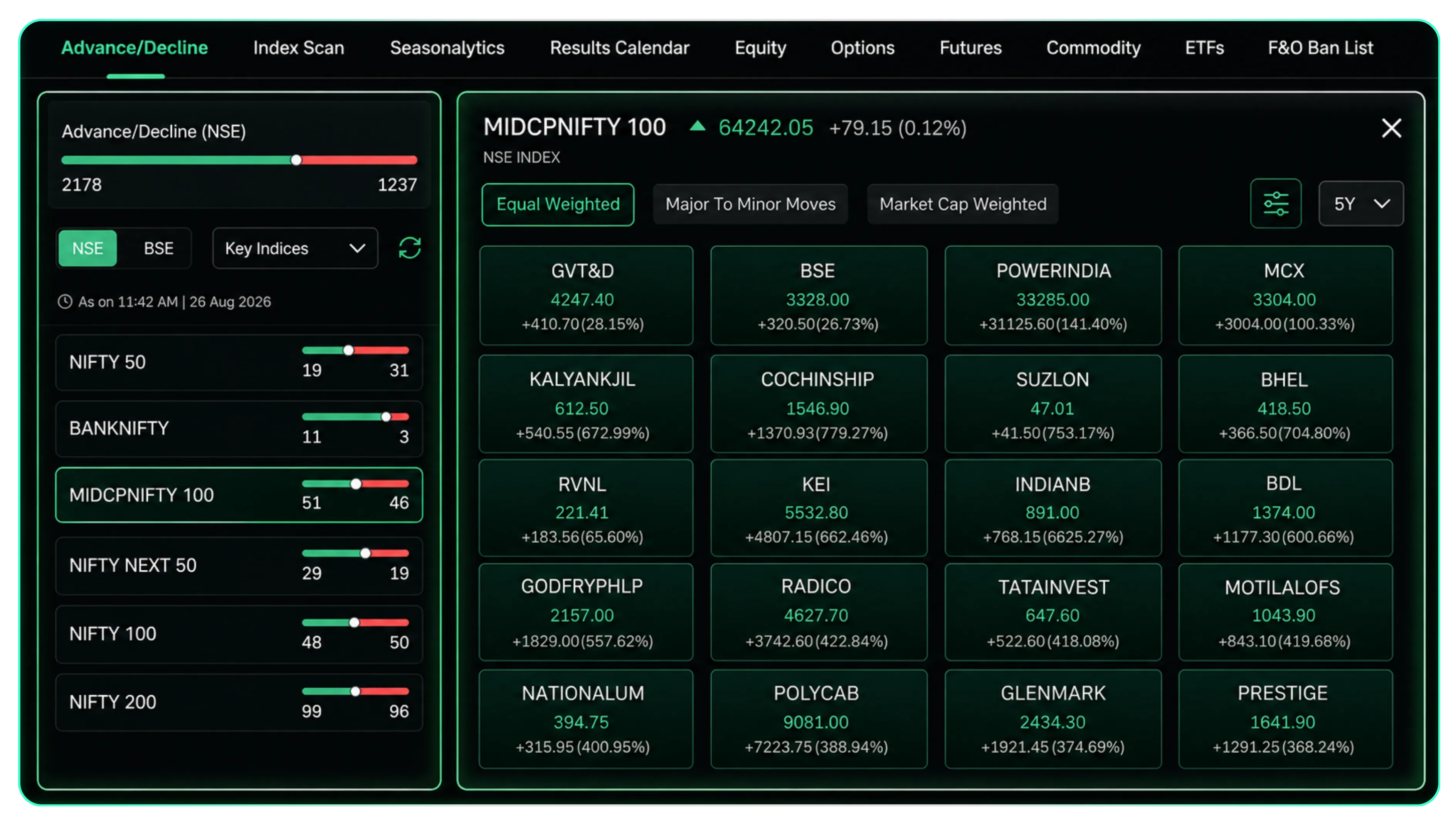Select Market Cap Weighted view

[x=963, y=204]
